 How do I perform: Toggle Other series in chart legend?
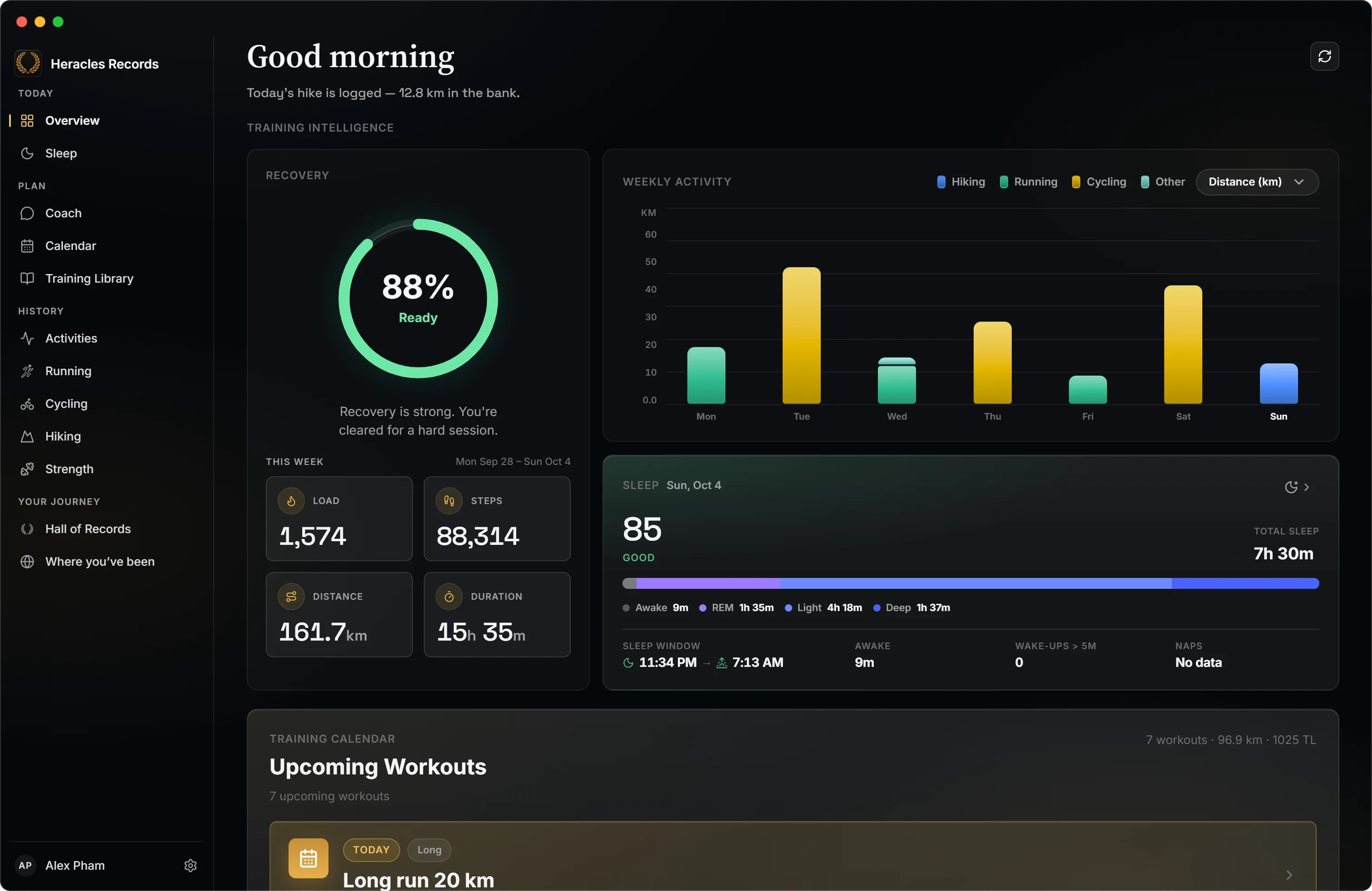[1163, 182]
